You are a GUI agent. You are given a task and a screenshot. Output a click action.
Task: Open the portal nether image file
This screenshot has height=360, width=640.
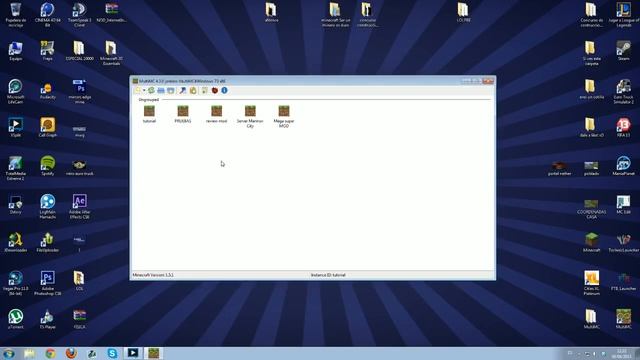tap(559, 168)
